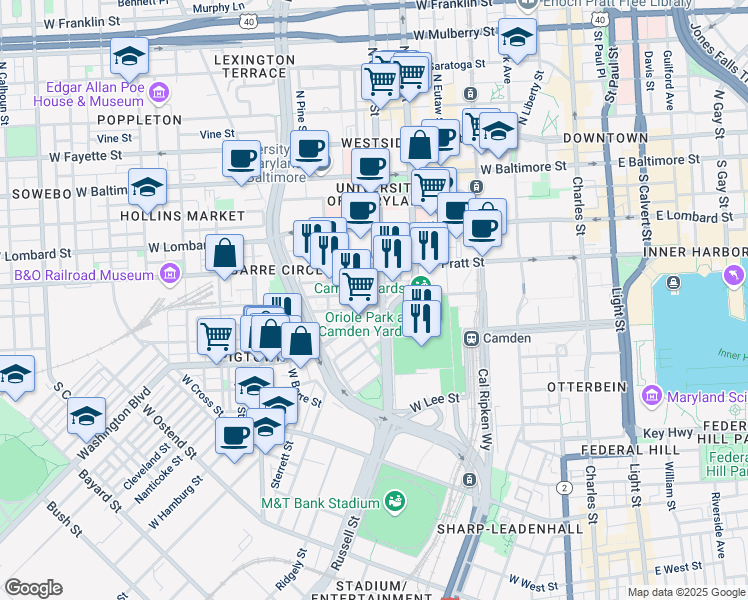Click the DOWNTOWN district label
Image resolution: width=748 pixels, height=600 pixels.
coord(606,138)
